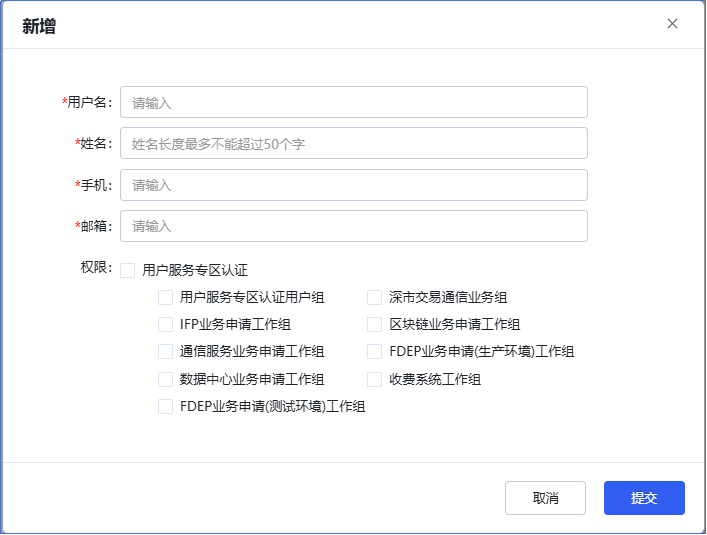The height and width of the screenshot is (535, 707).
Task: Toggle 通信服务业务申请工作组 checkbox
Action: point(165,352)
